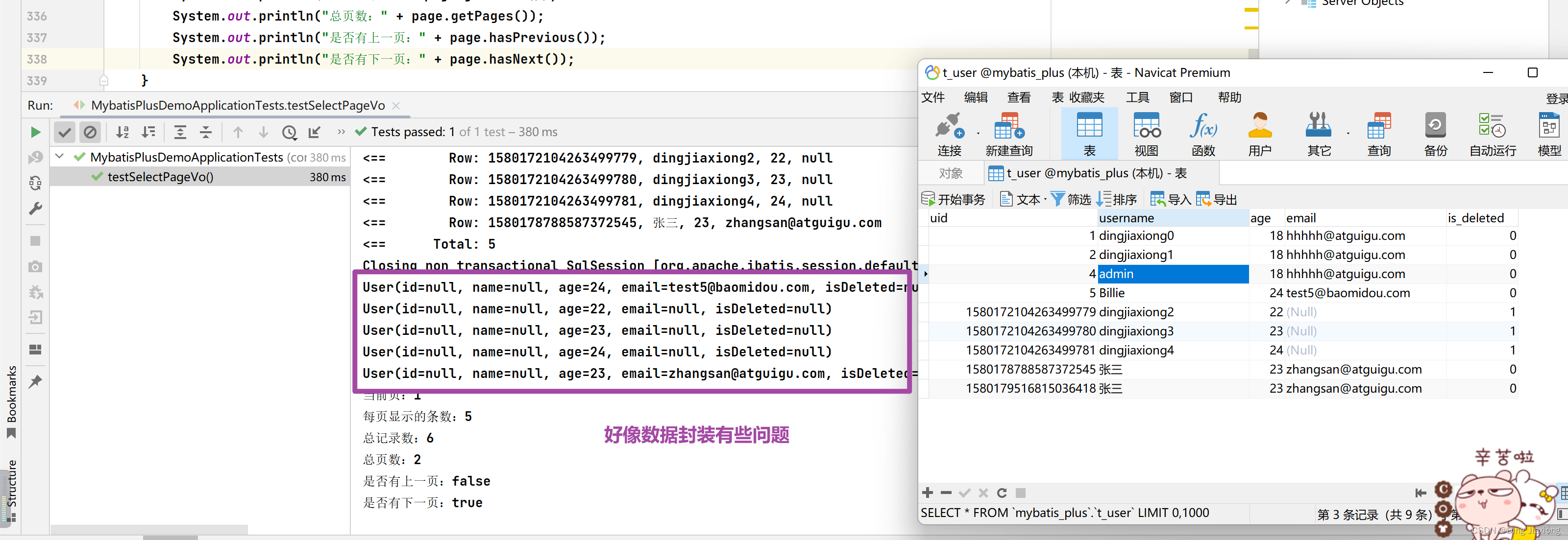Expand more test toolbar actions chevron

[341, 132]
